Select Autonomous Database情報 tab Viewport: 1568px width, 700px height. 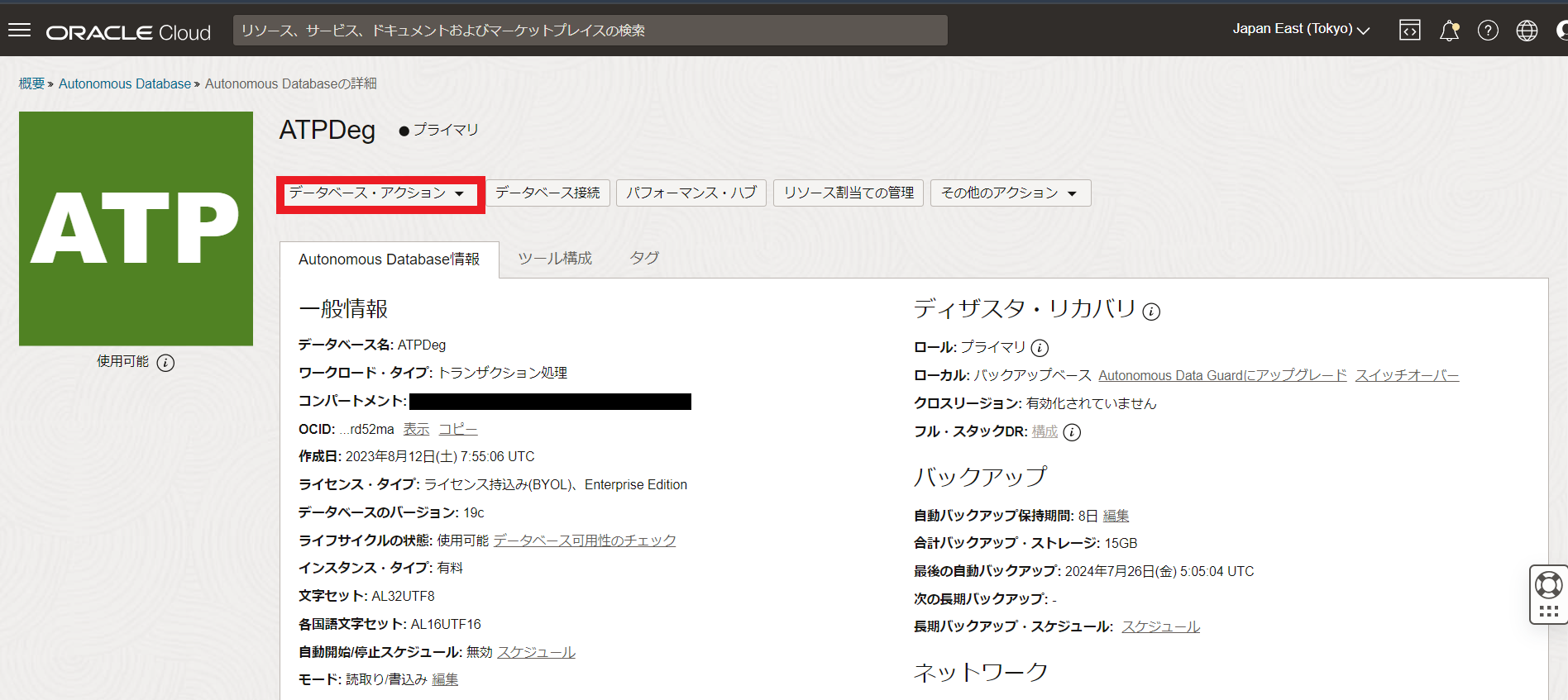tap(390, 260)
